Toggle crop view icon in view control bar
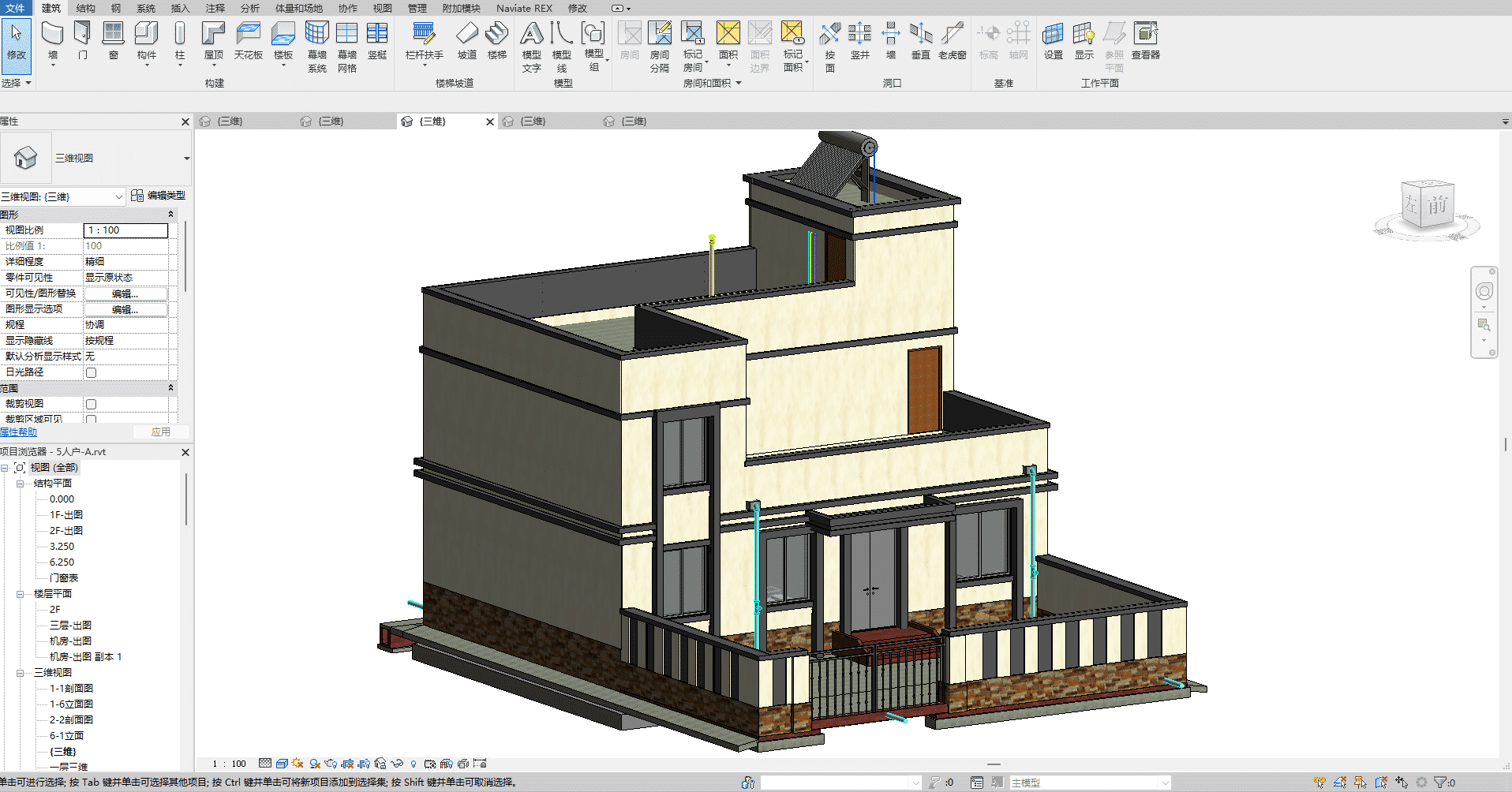Image resolution: width=1512 pixels, height=792 pixels. pos(347,764)
